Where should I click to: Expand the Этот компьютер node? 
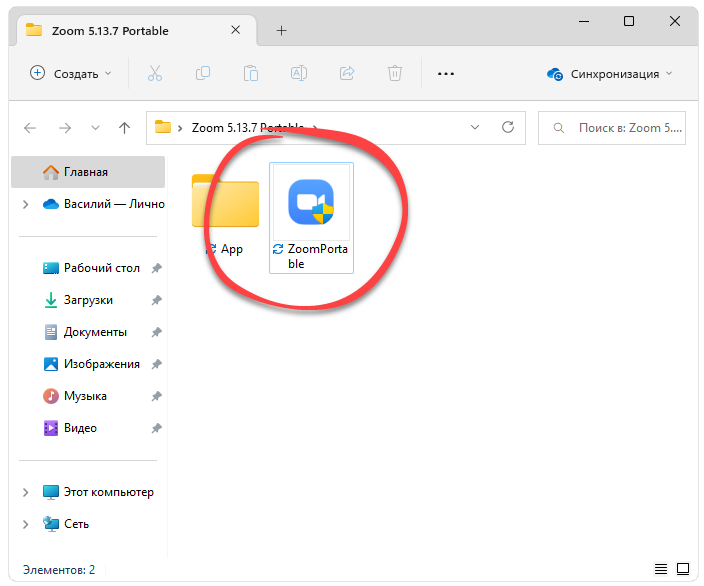click(26, 493)
